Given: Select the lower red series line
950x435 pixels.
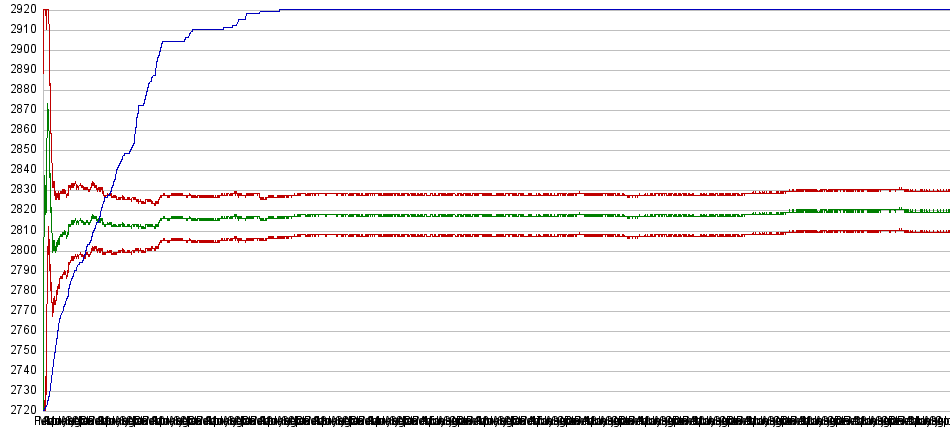Looking at the screenshot, I should 500,235.
